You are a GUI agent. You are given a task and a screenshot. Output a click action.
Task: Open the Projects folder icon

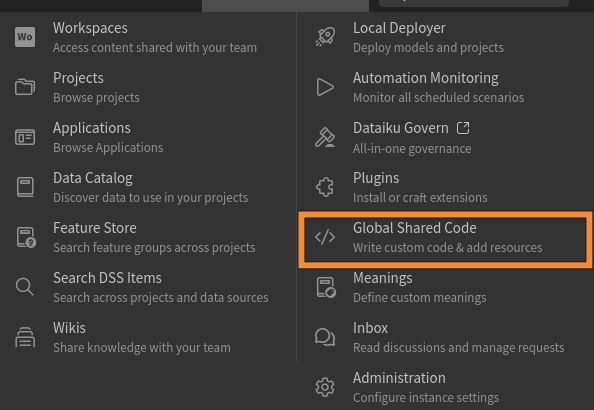click(25, 87)
